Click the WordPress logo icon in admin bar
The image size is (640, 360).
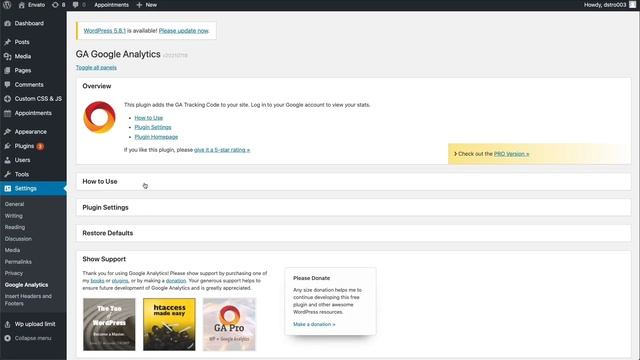7,5
